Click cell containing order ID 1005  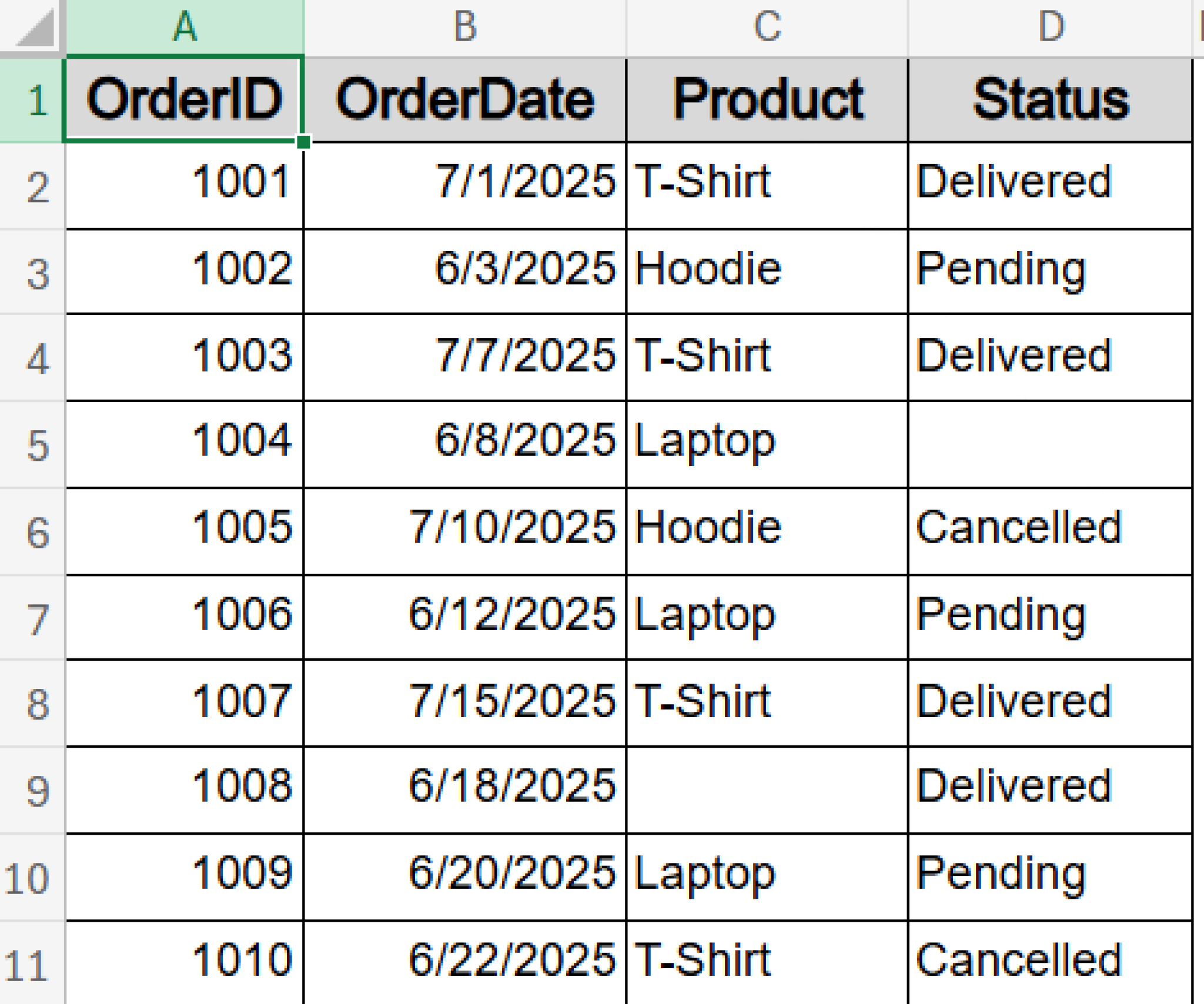pyautogui.click(x=185, y=530)
